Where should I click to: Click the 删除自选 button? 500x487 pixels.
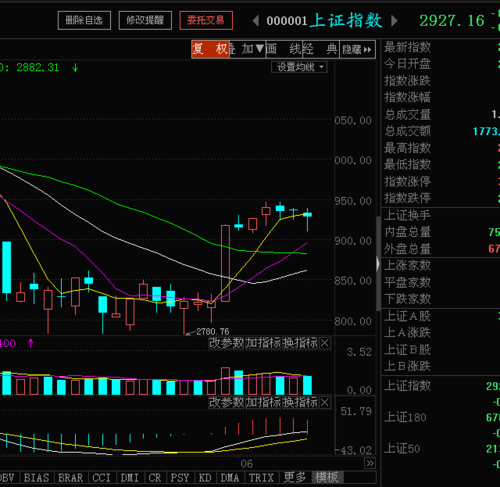[84, 20]
